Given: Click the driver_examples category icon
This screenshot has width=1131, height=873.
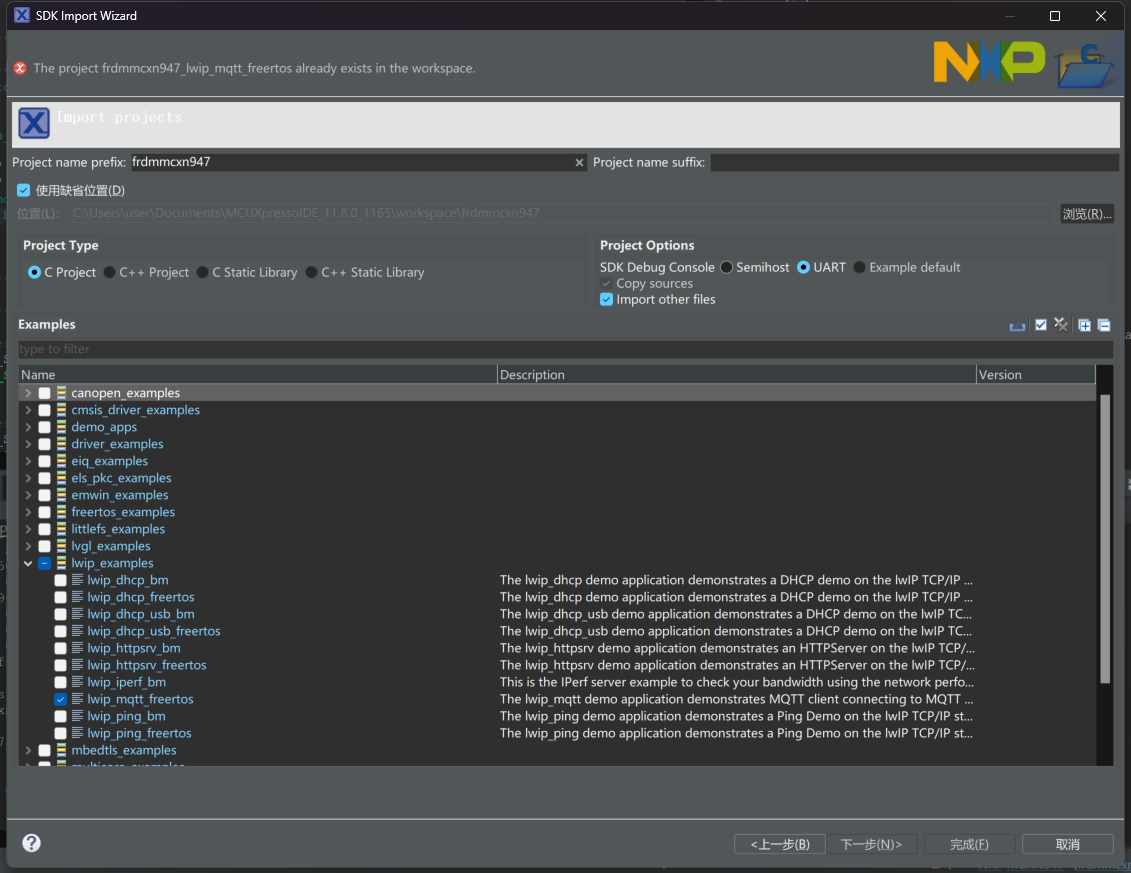Looking at the screenshot, I should [61, 444].
